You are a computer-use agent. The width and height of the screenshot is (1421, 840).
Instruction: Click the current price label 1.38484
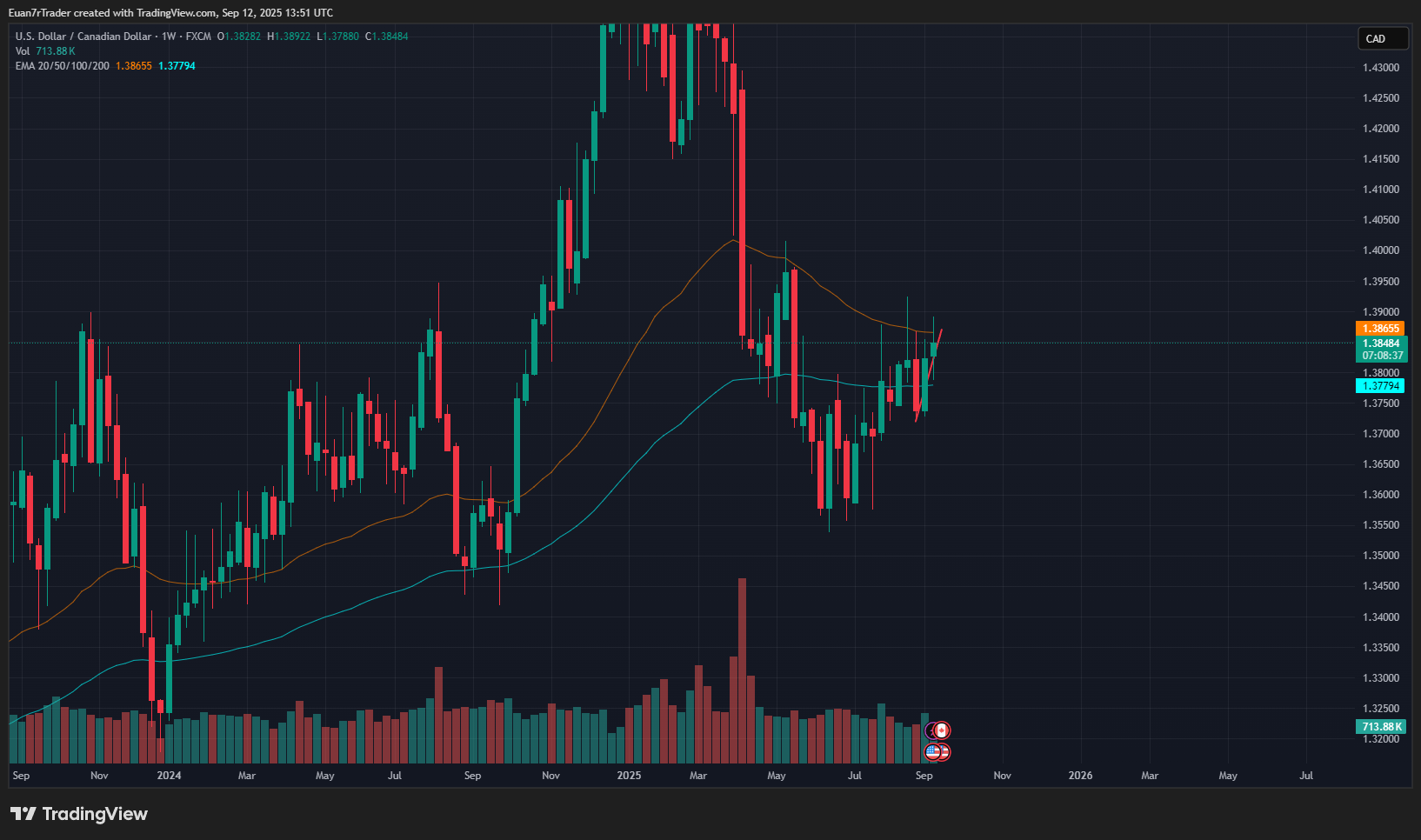click(1380, 343)
